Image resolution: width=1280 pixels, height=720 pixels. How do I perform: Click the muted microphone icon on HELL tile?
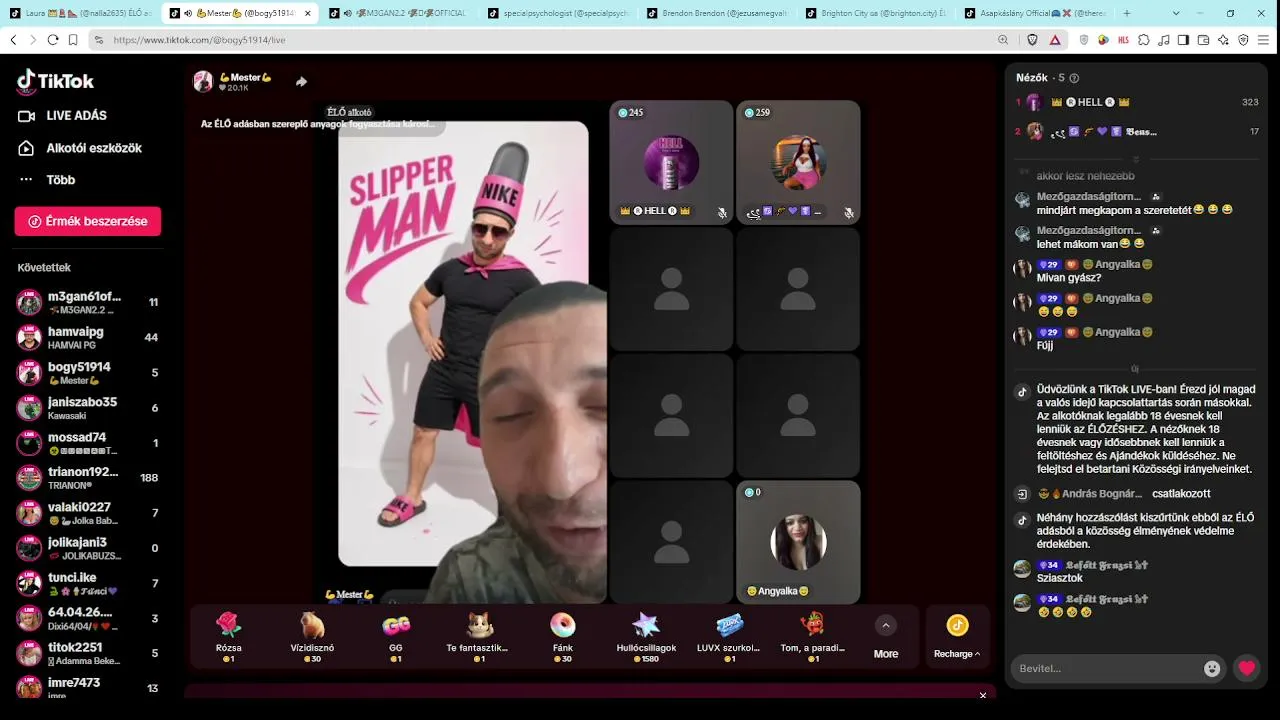[x=722, y=212]
